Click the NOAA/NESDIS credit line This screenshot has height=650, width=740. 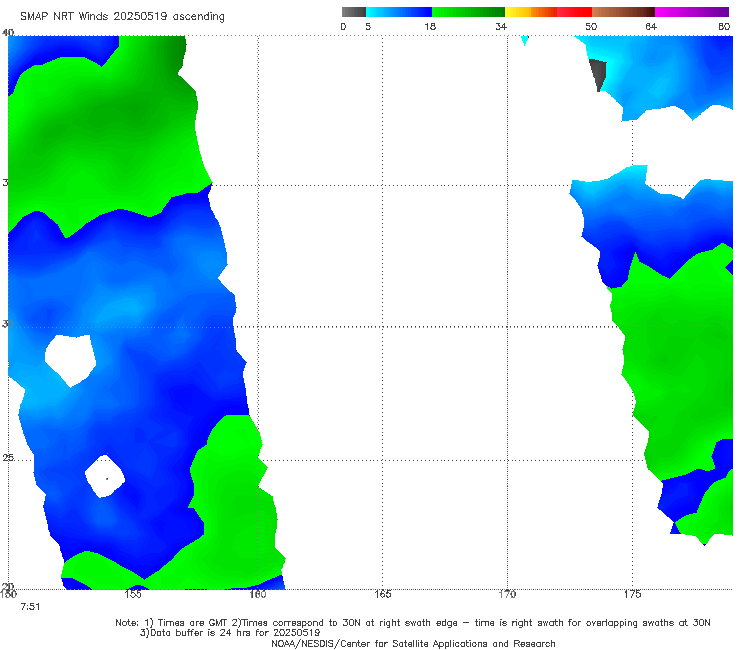[x=413, y=644]
